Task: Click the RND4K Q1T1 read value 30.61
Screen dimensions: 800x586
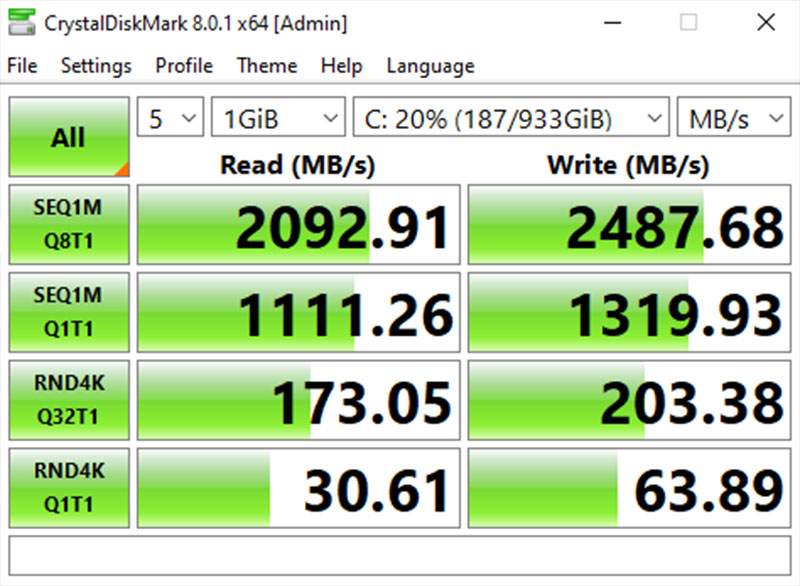Action: (x=298, y=488)
